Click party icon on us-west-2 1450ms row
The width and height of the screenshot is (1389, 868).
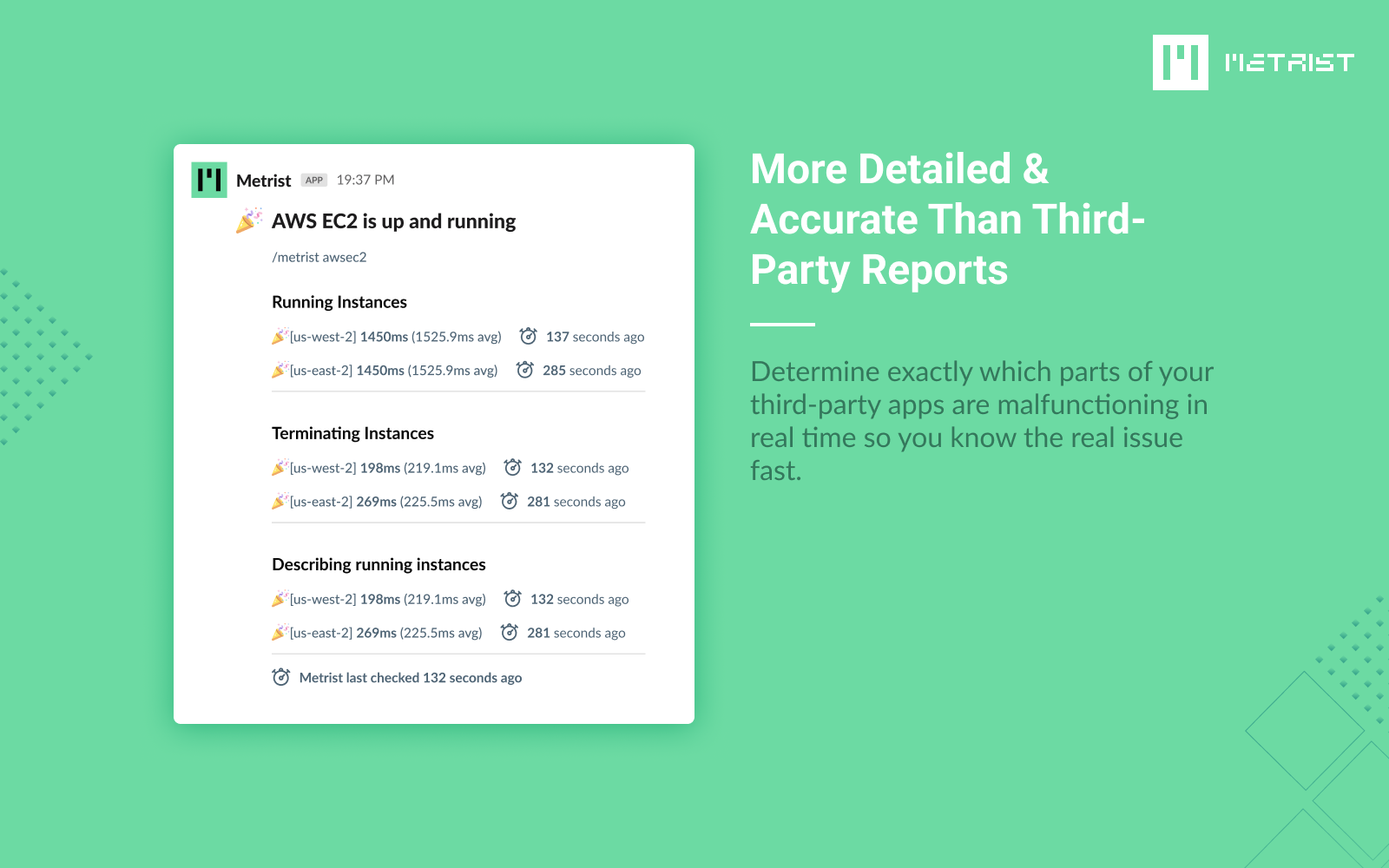point(280,336)
